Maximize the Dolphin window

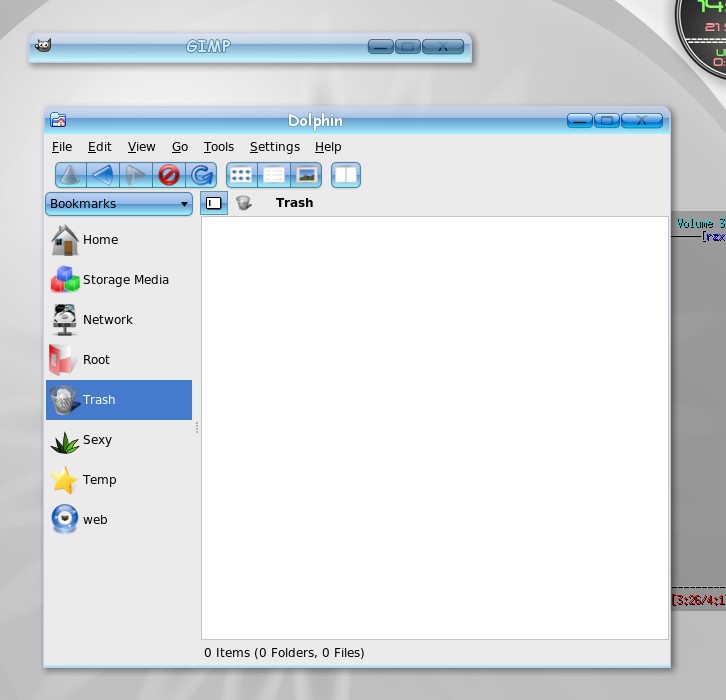coord(607,121)
